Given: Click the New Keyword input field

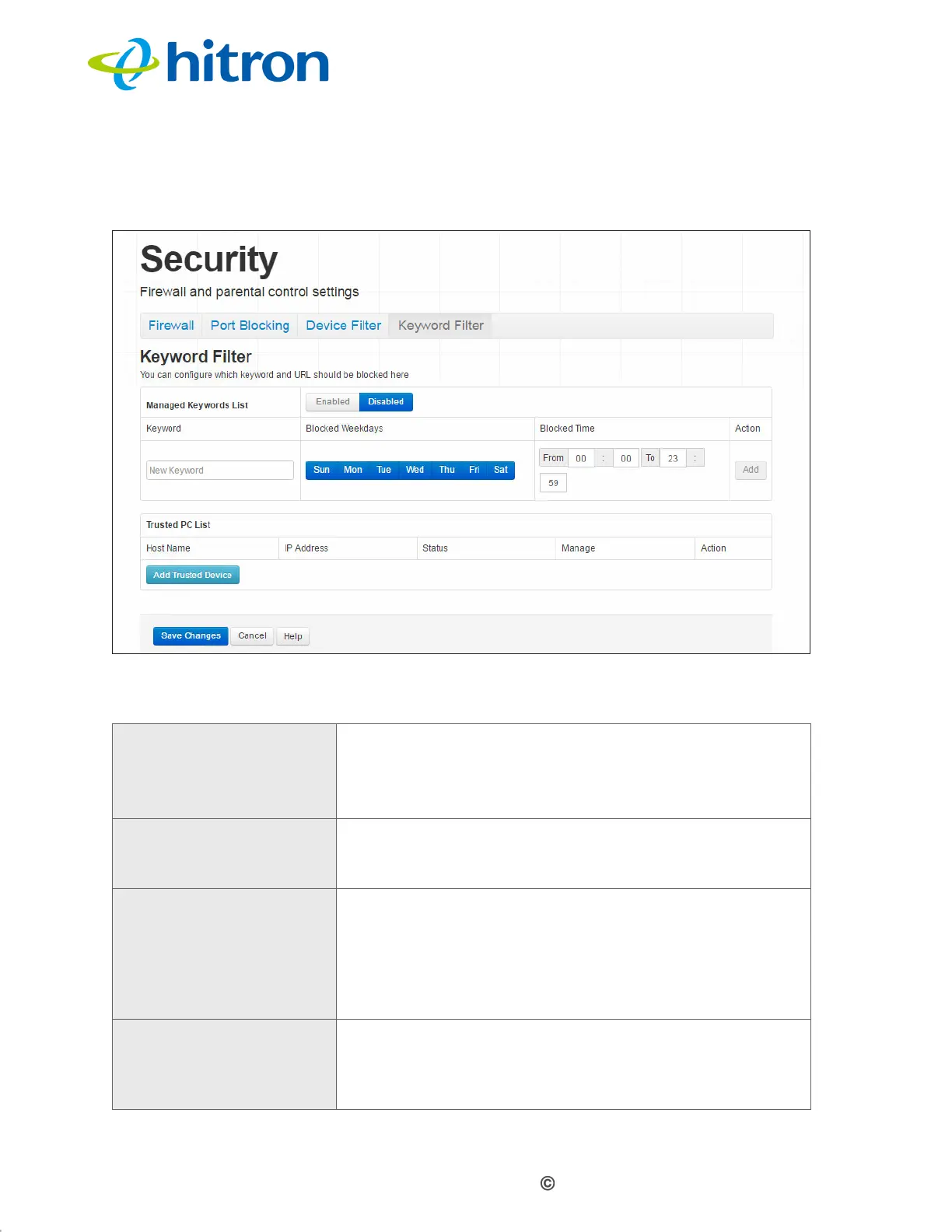Looking at the screenshot, I should 220,471.
